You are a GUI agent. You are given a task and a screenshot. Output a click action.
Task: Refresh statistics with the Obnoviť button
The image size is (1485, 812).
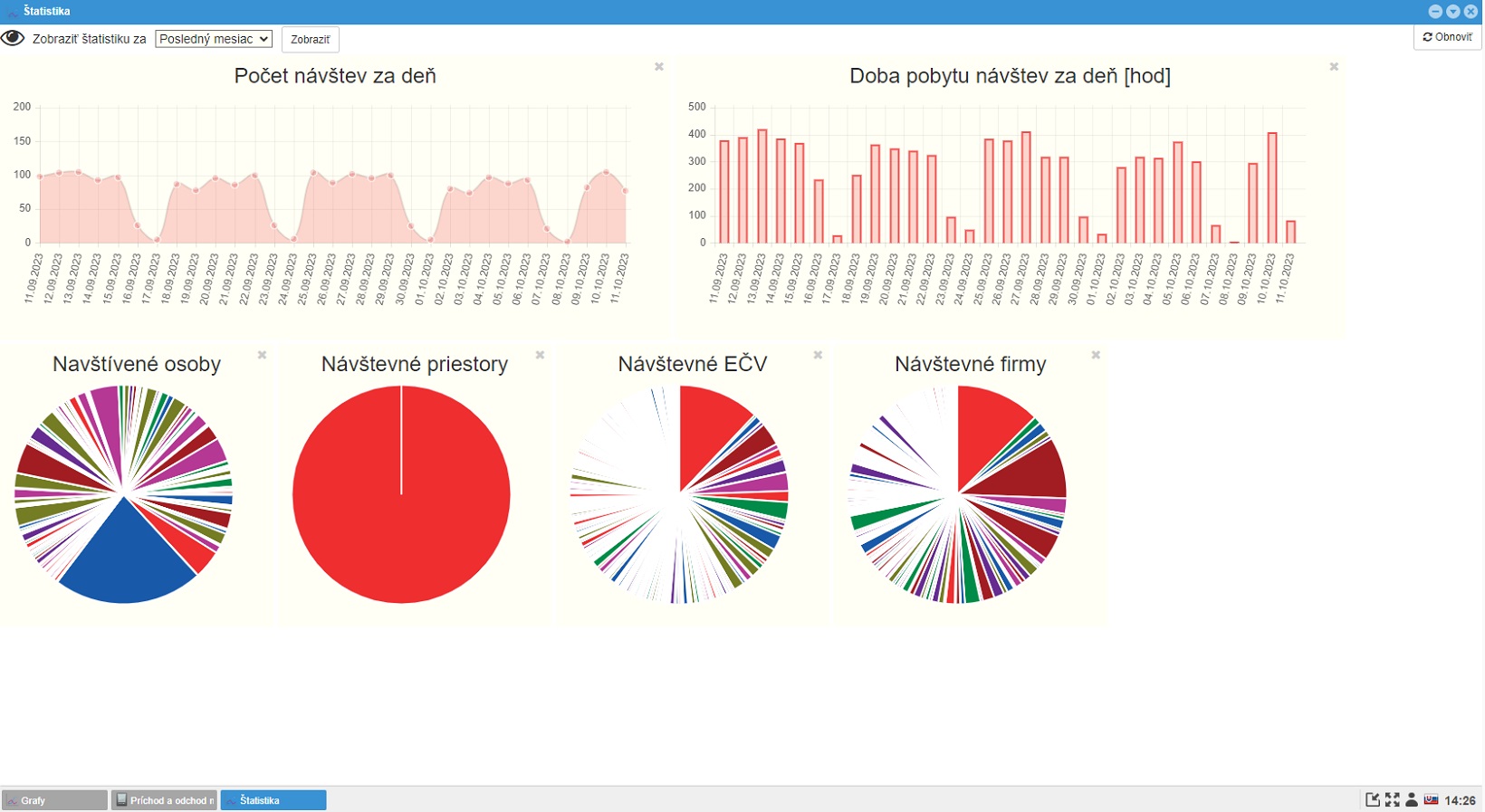[1447, 37]
